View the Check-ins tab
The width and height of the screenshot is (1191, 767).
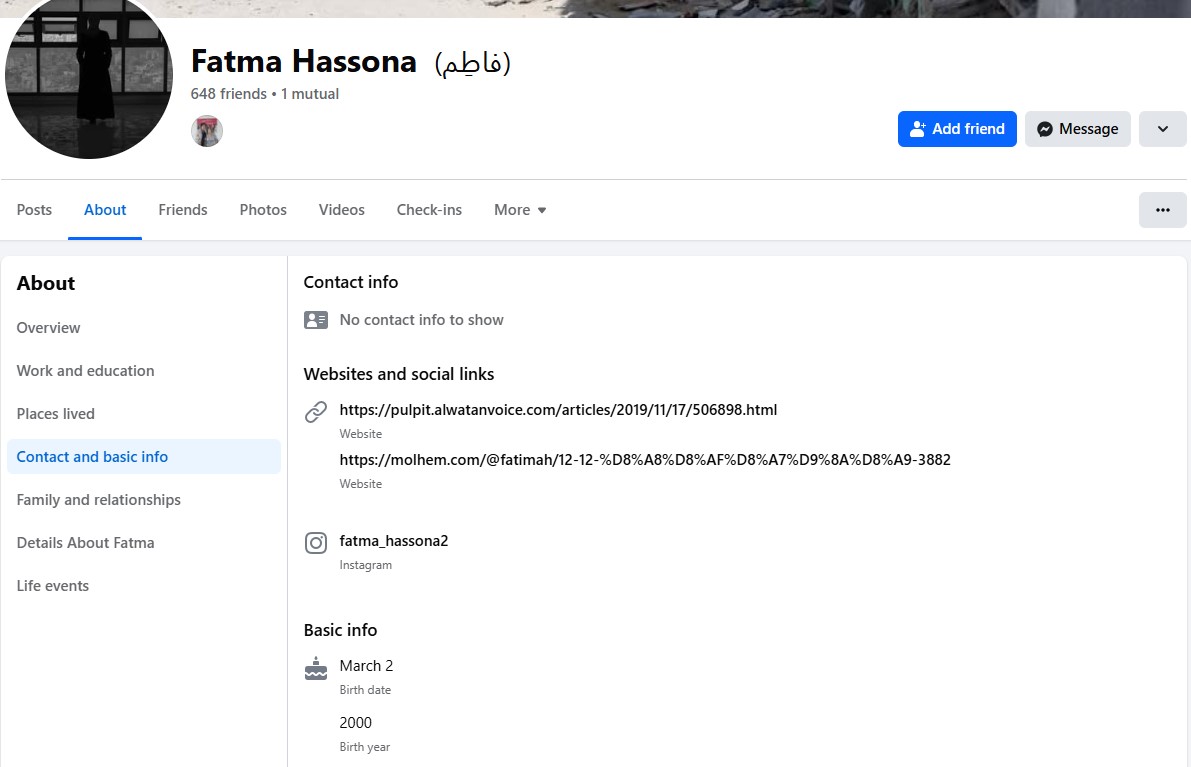click(429, 210)
